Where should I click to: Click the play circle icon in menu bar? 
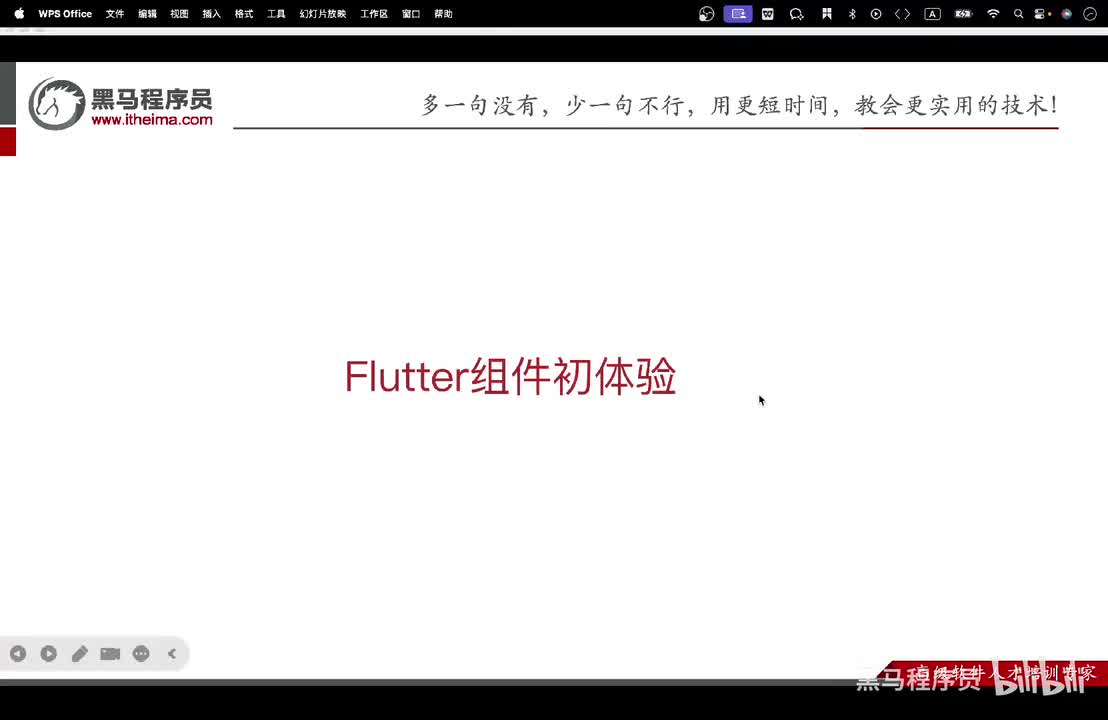pyautogui.click(x=876, y=13)
